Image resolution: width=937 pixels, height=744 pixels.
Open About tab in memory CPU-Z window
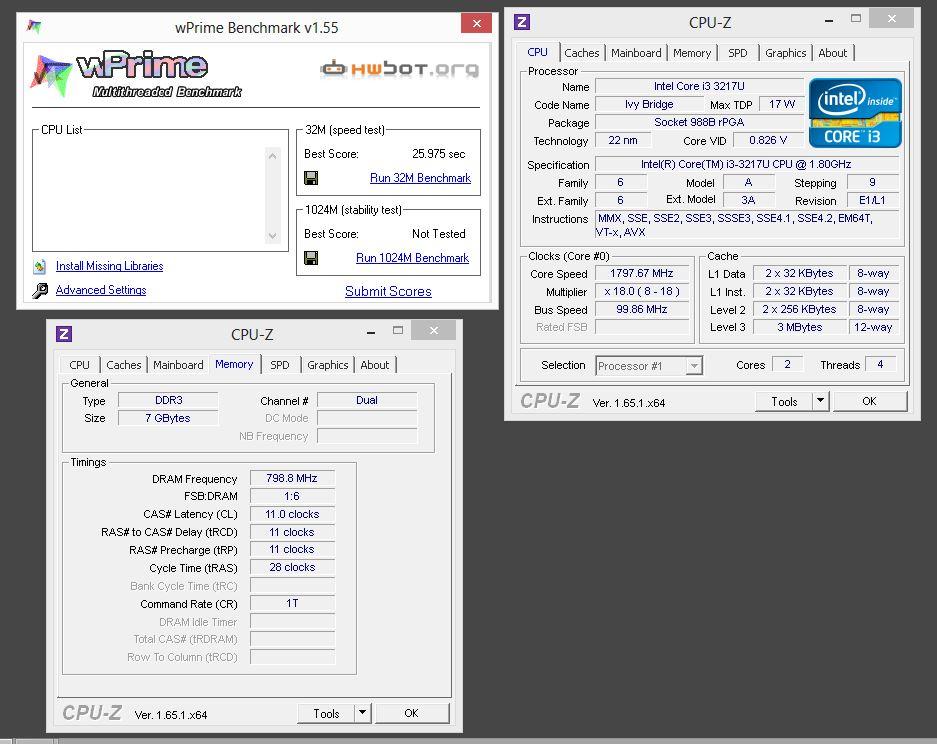[x=375, y=365]
